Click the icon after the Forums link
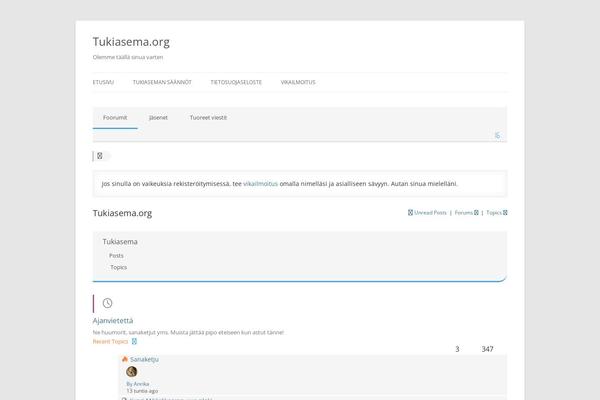The height and width of the screenshot is (400, 600). pyautogui.click(x=476, y=212)
